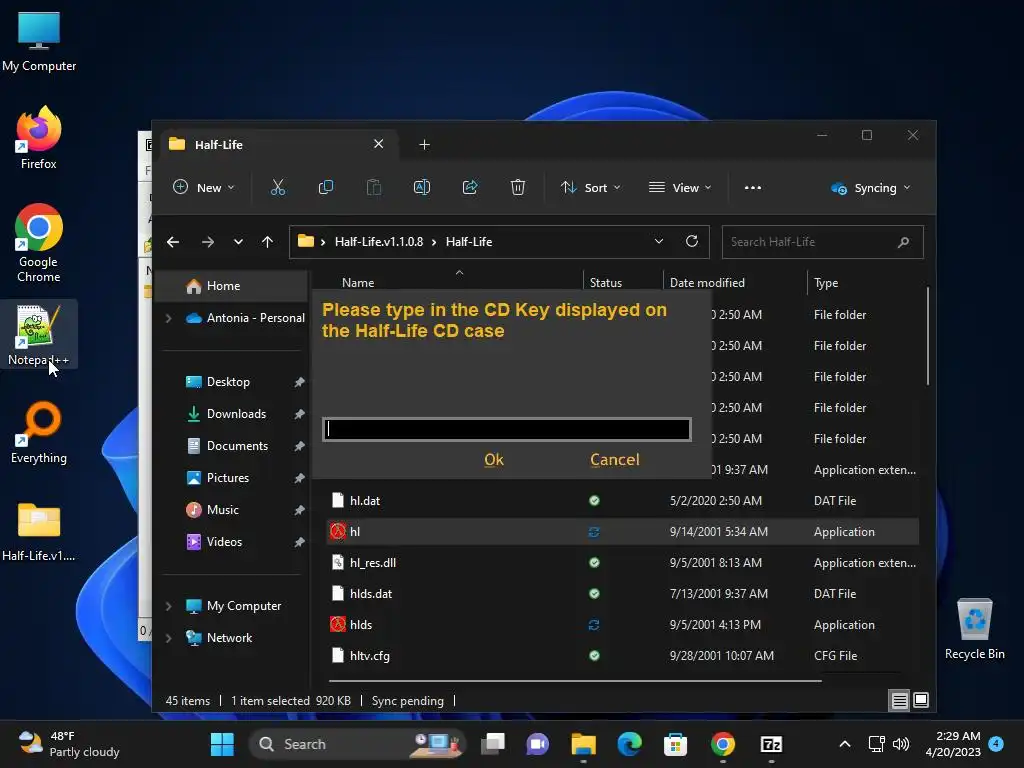Open Microsoft Edge from taskbar
This screenshot has width=1024, height=768.
click(x=630, y=744)
